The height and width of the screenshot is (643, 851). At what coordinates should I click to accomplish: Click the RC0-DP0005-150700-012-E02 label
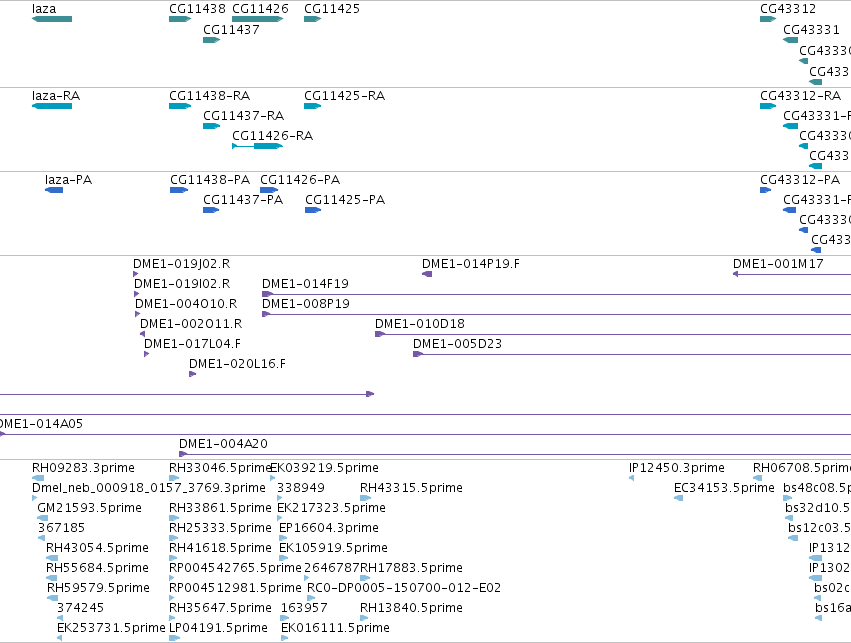click(x=404, y=589)
